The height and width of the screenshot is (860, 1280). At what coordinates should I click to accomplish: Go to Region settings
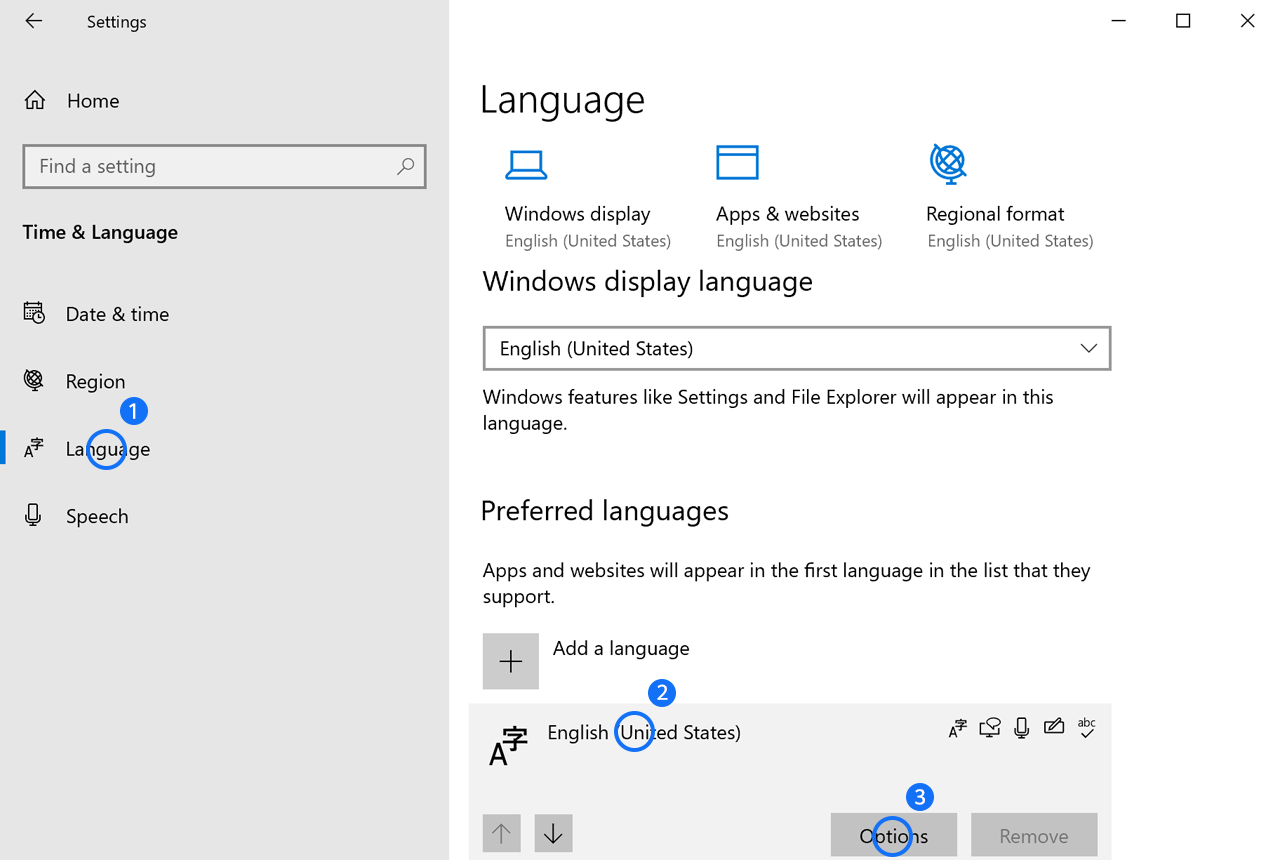pyautogui.click(x=95, y=381)
